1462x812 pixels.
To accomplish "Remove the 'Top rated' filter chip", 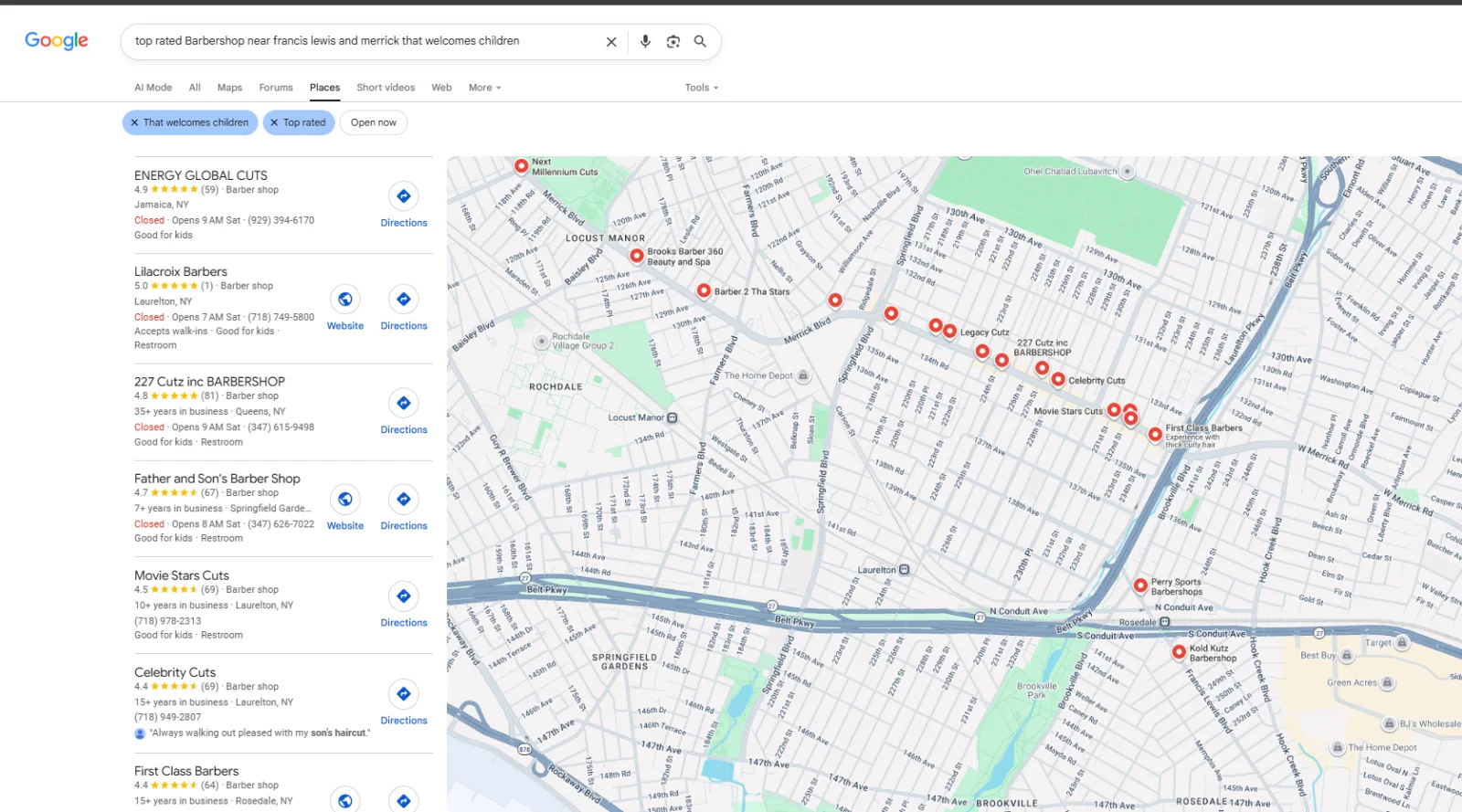I will click(x=299, y=122).
